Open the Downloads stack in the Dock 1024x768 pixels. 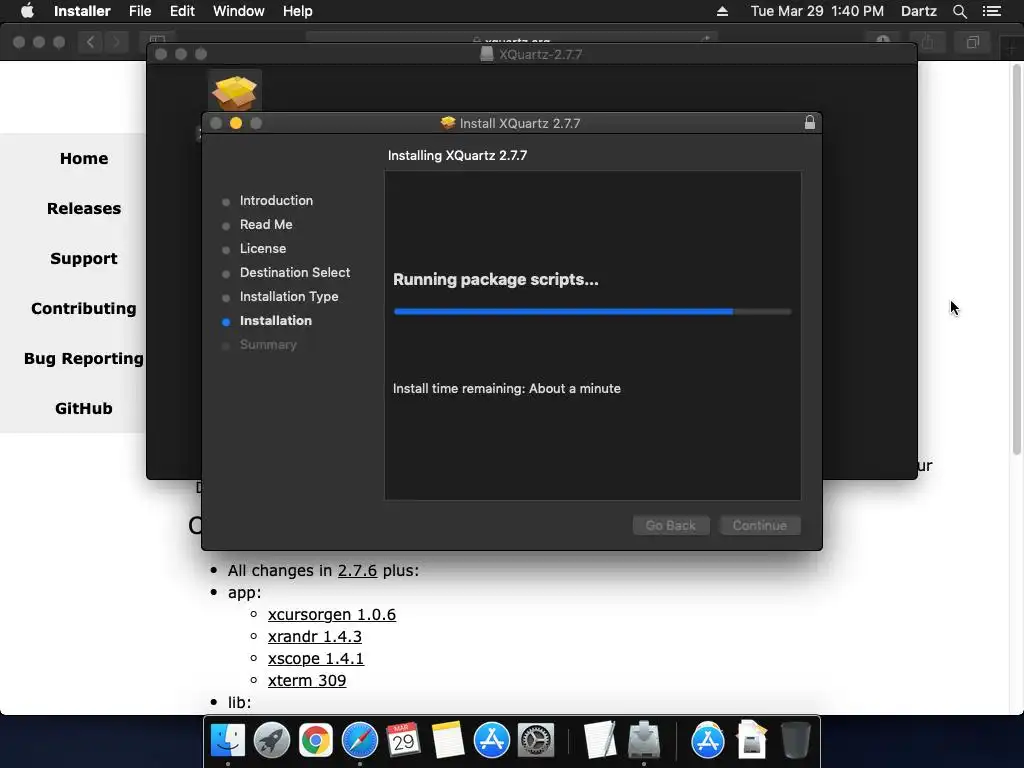752,740
